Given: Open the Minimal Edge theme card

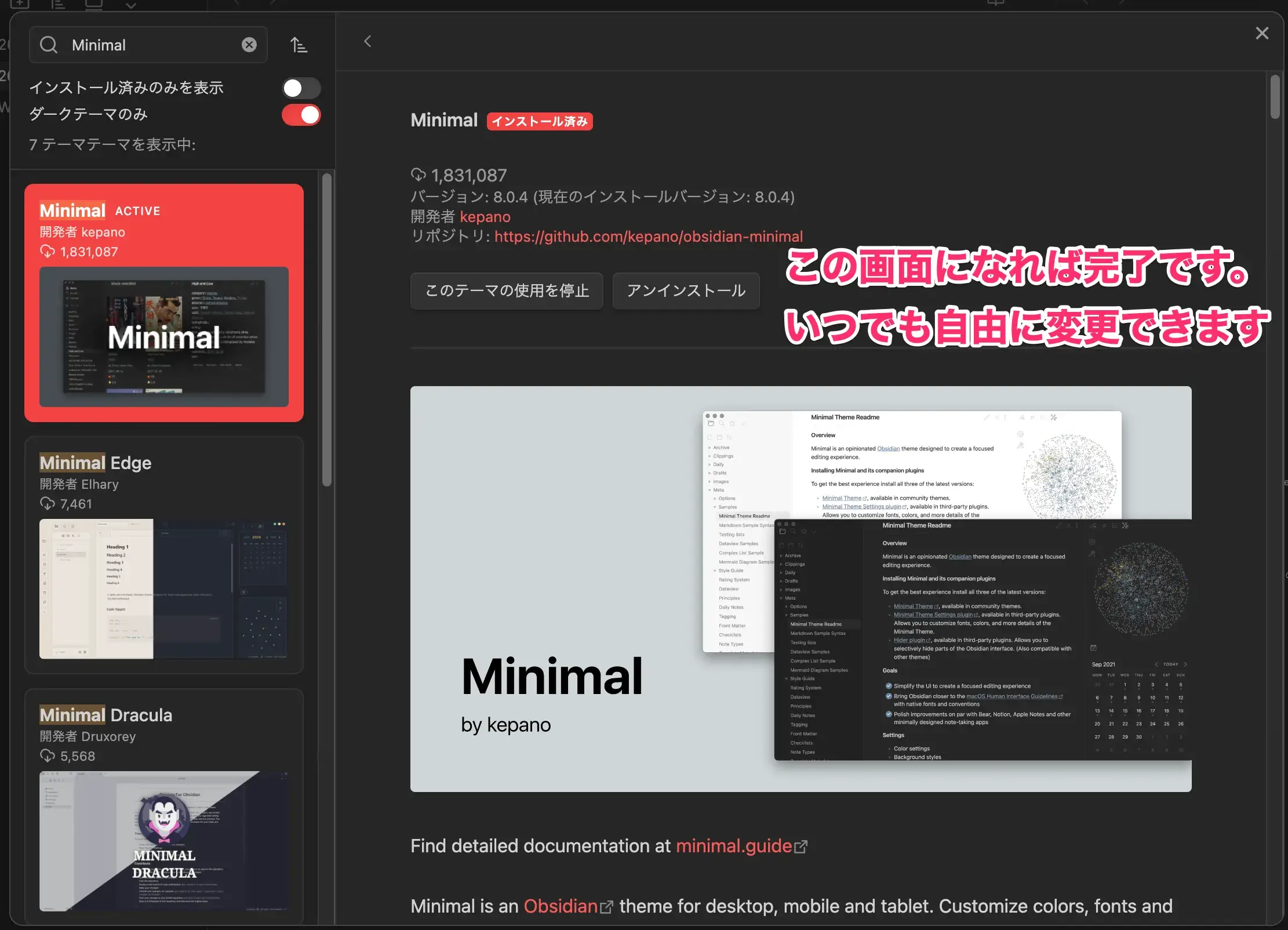Looking at the screenshot, I should [x=164, y=555].
